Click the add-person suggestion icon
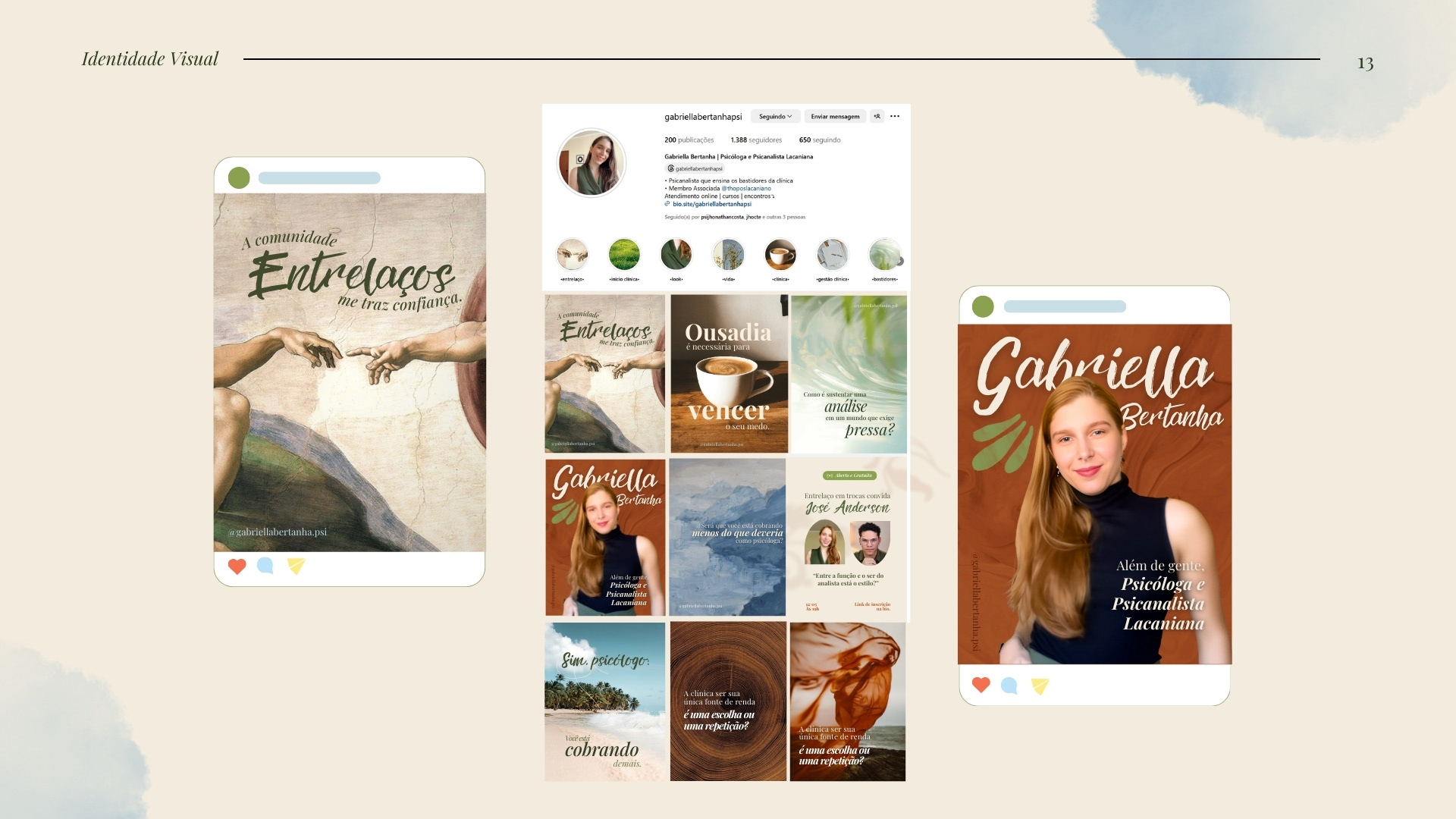 [877, 117]
